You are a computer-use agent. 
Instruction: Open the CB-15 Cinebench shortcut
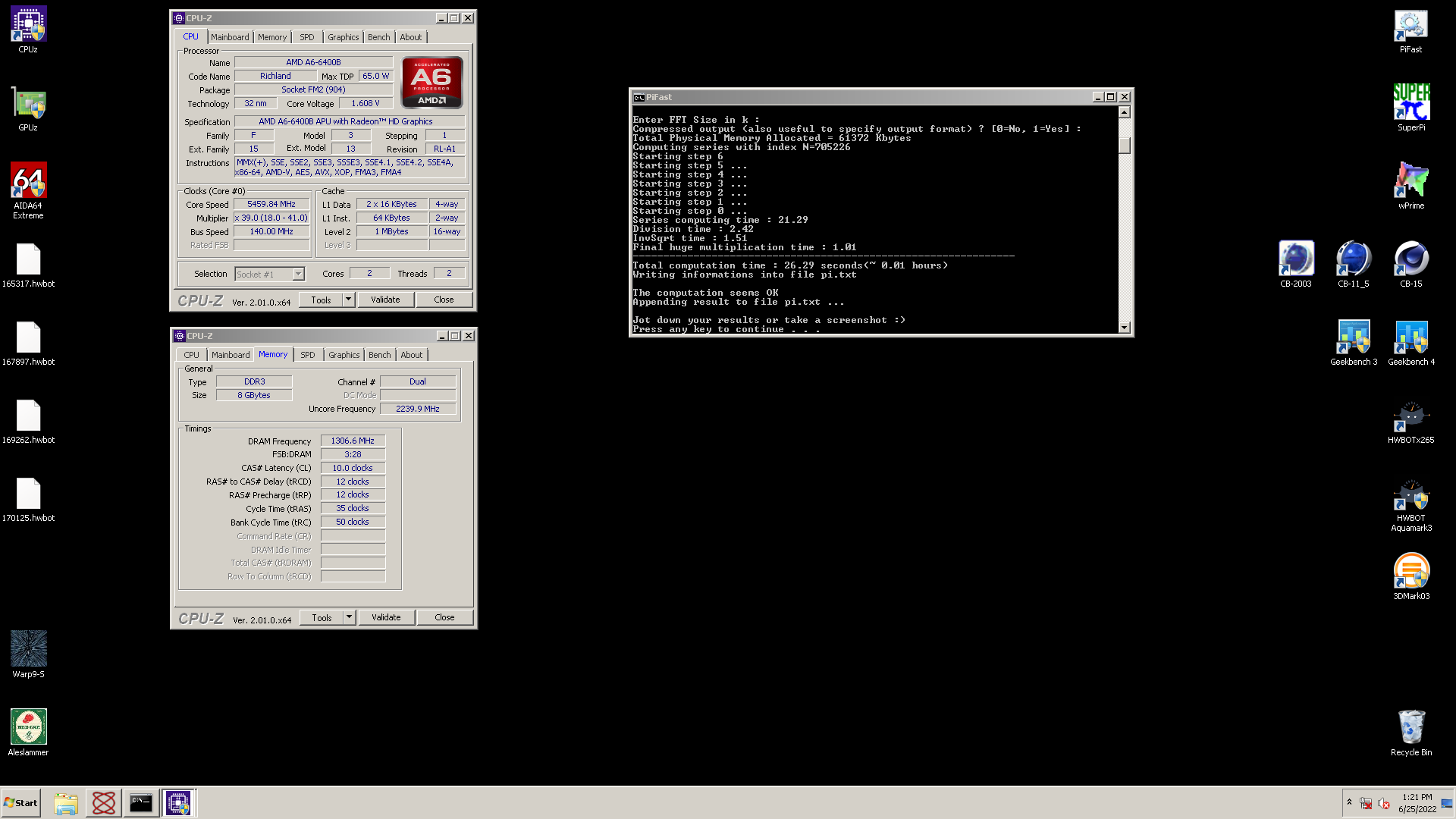[x=1410, y=264]
